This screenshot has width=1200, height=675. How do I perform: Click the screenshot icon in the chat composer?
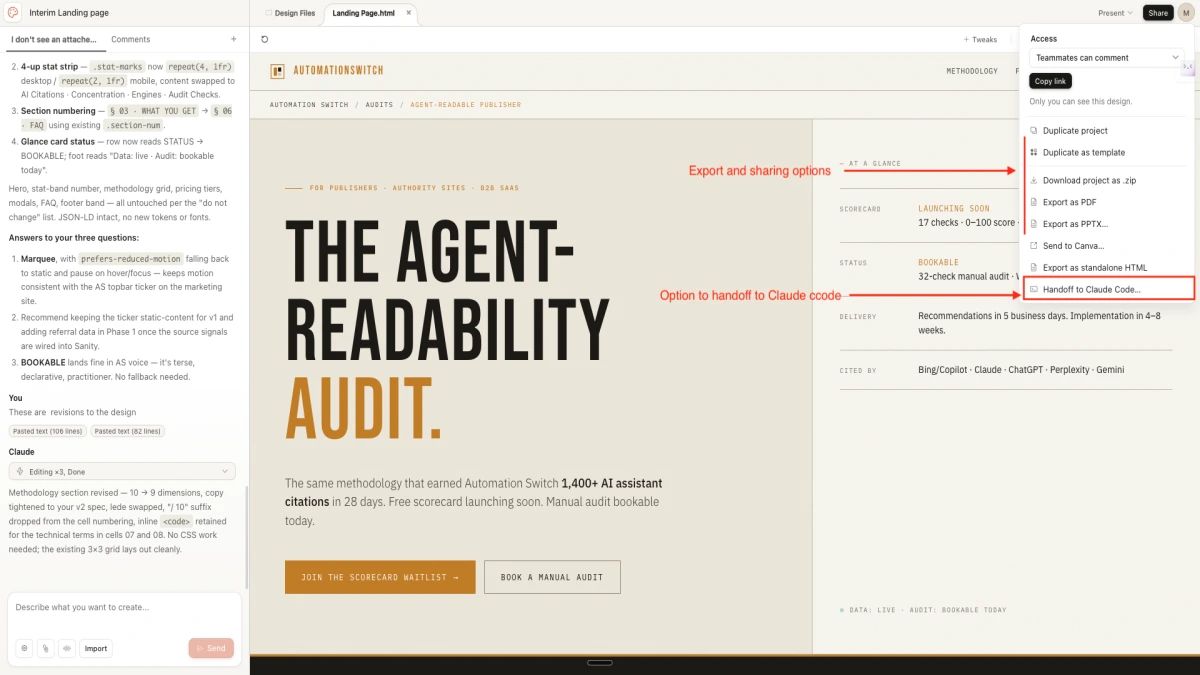pyautogui.click(x=66, y=648)
